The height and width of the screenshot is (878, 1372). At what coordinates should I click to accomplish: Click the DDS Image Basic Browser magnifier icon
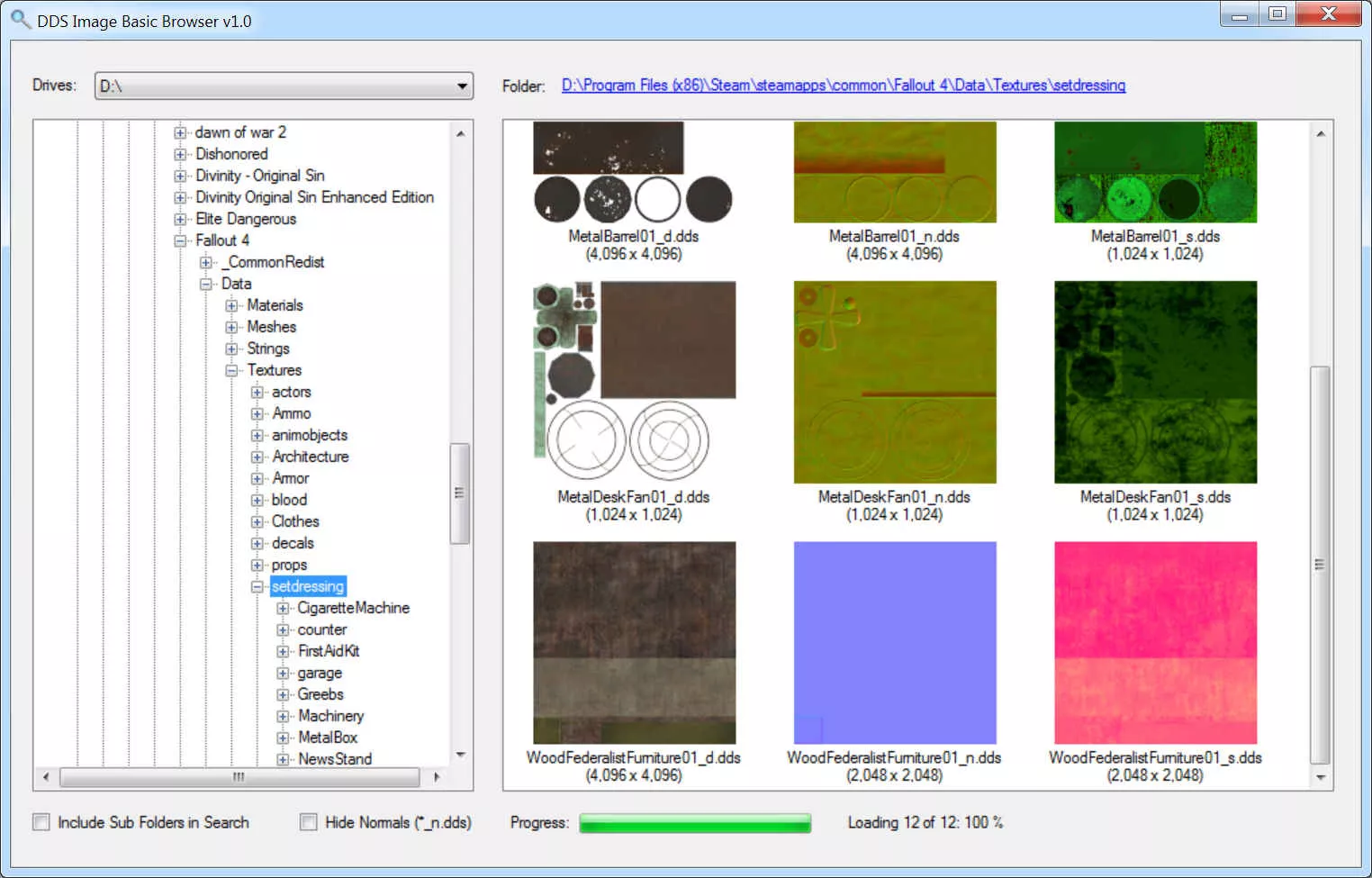tap(21, 19)
